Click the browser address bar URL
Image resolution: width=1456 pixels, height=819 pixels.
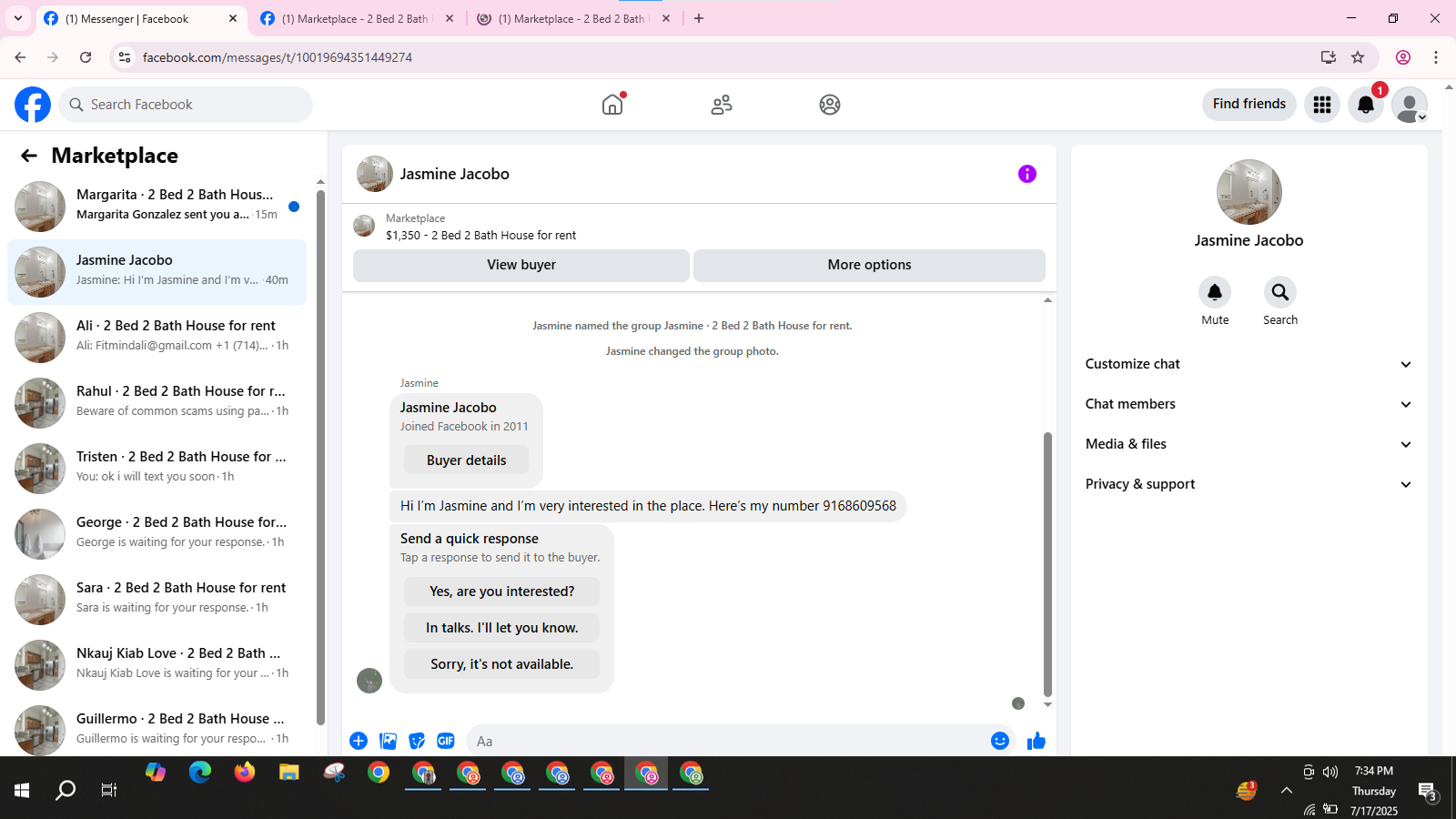pos(278,57)
